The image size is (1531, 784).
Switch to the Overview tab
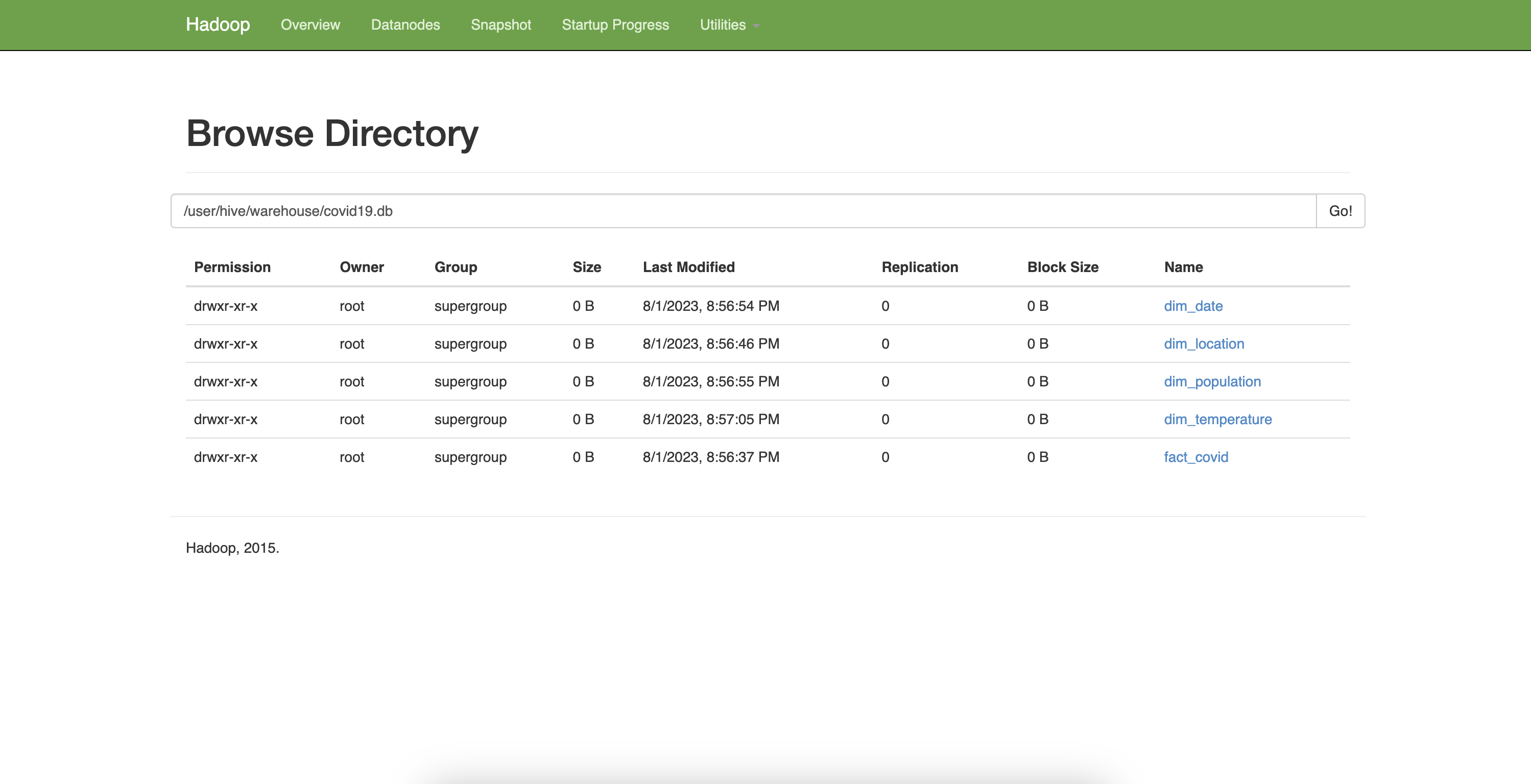tap(309, 25)
